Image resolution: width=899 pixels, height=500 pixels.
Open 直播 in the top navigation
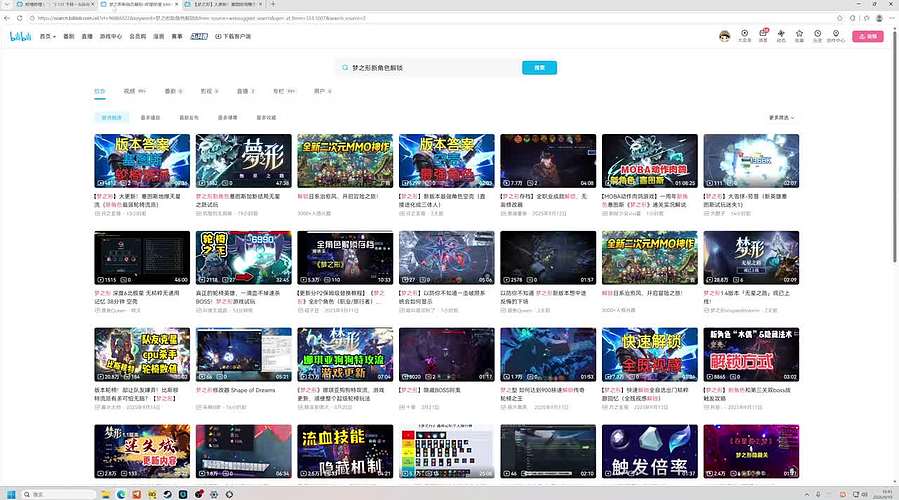(x=87, y=36)
